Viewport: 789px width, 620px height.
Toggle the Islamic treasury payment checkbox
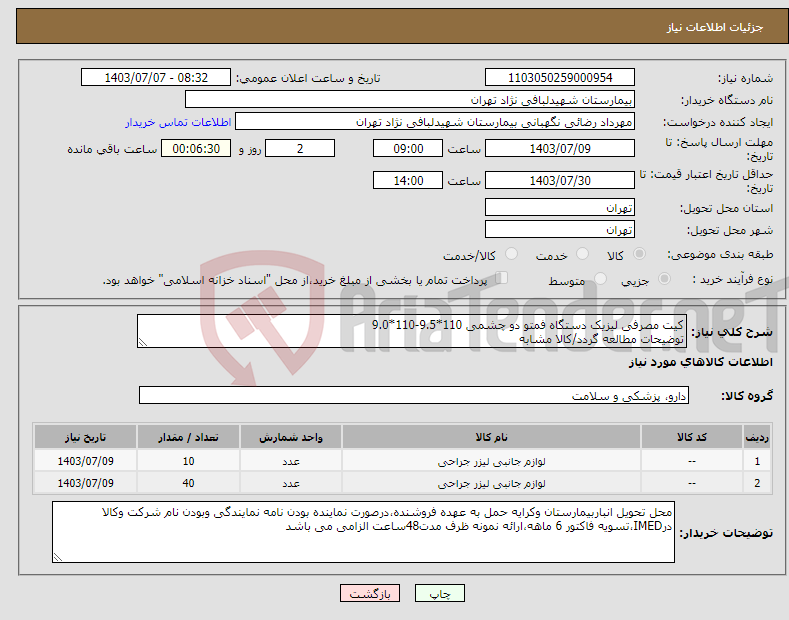502,278
